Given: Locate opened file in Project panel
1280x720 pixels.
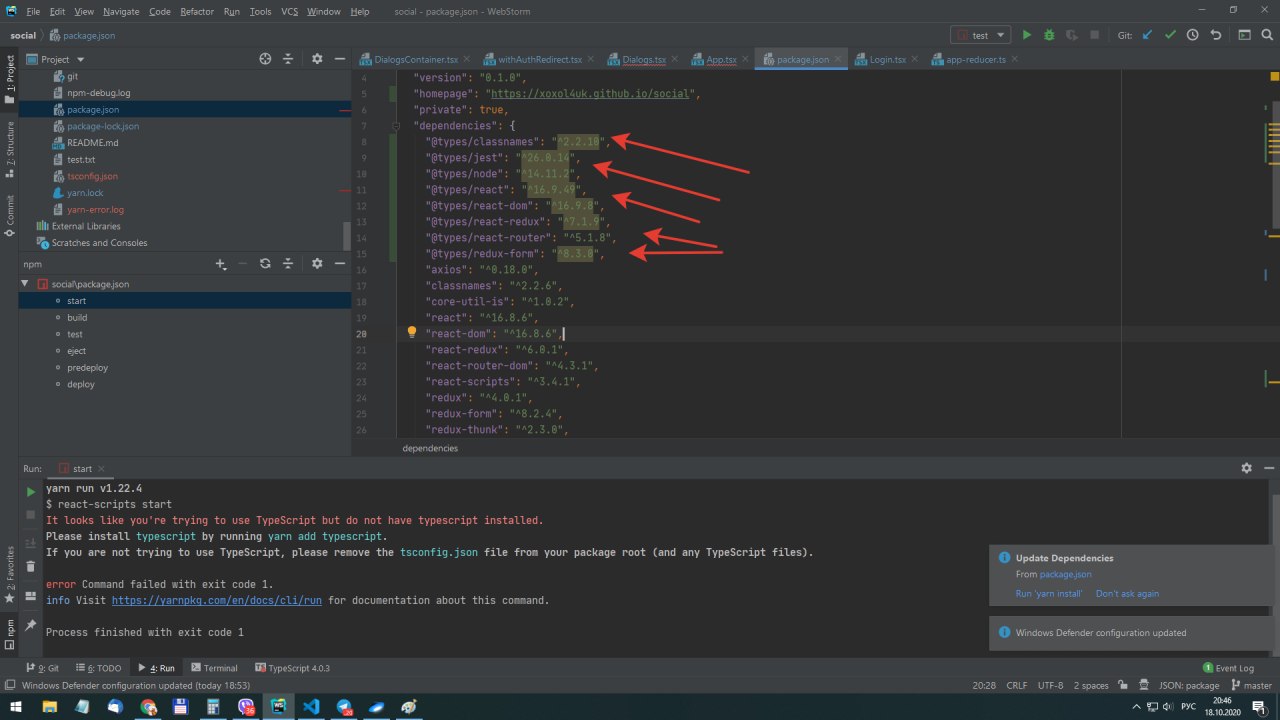Looking at the screenshot, I should pyautogui.click(x=265, y=59).
